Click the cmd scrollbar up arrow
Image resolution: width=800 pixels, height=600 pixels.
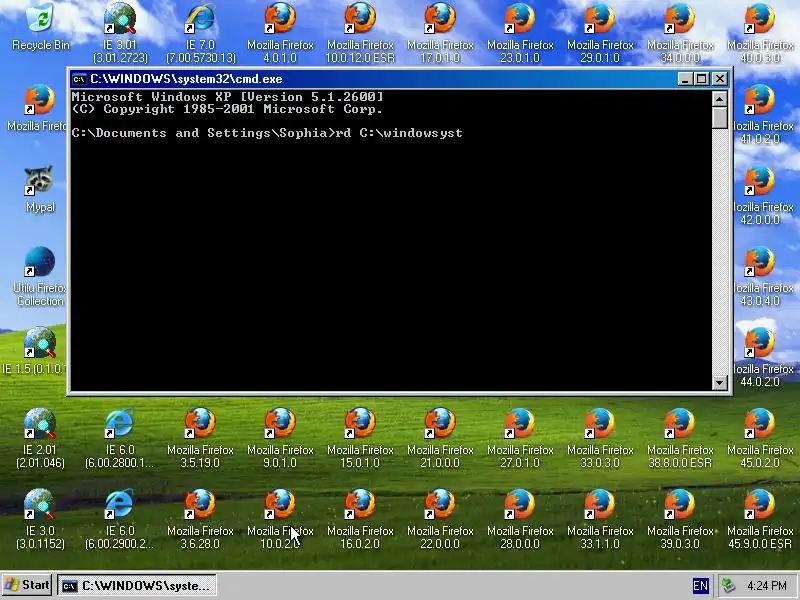(719, 98)
